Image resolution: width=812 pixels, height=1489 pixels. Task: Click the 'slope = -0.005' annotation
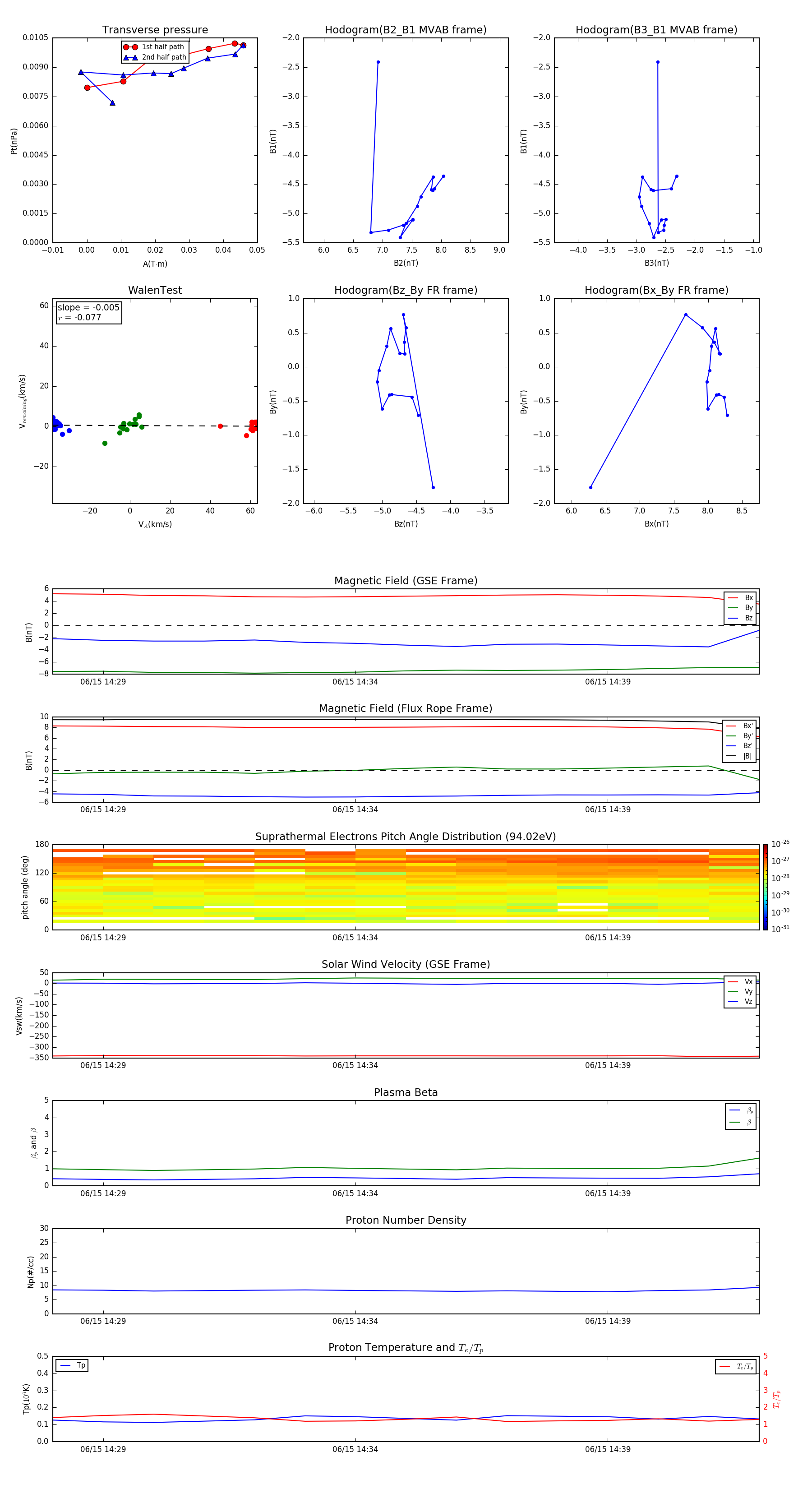(88, 308)
